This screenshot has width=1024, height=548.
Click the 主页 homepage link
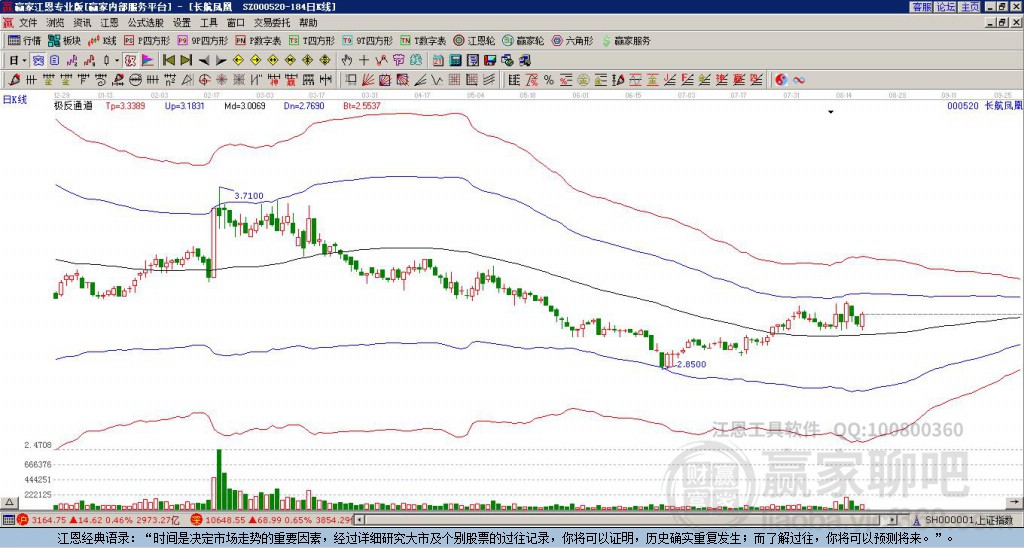click(969, 7)
